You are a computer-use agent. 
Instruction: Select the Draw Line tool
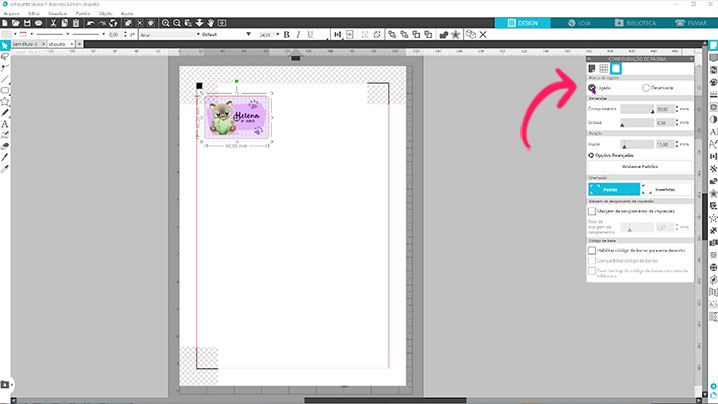(x=5, y=79)
